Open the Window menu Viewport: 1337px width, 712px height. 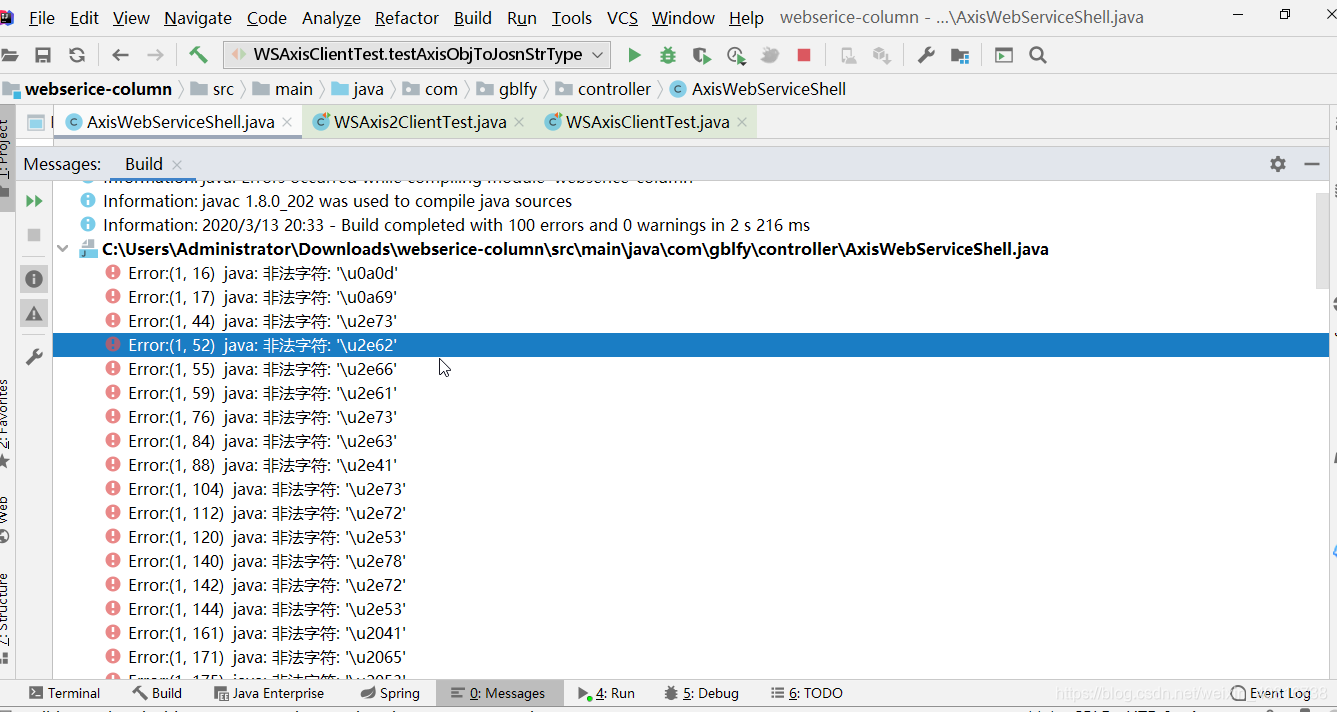coord(684,18)
